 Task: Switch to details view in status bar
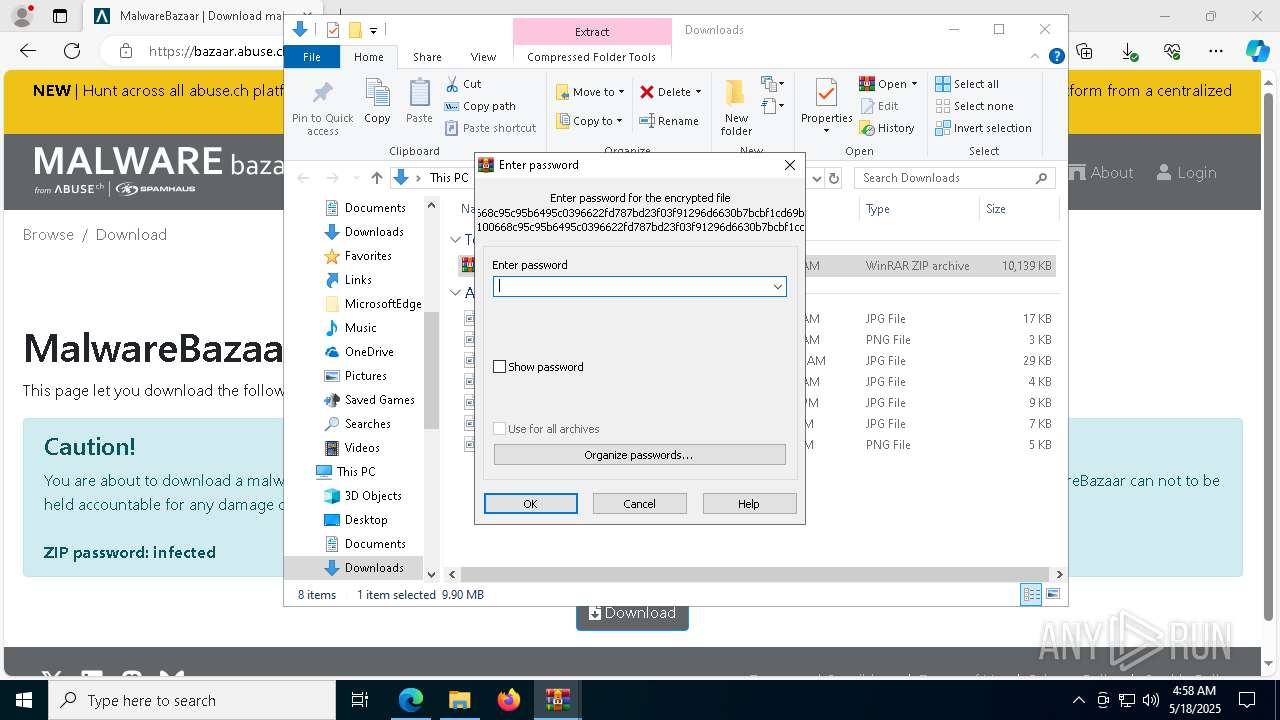[1031, 595]
